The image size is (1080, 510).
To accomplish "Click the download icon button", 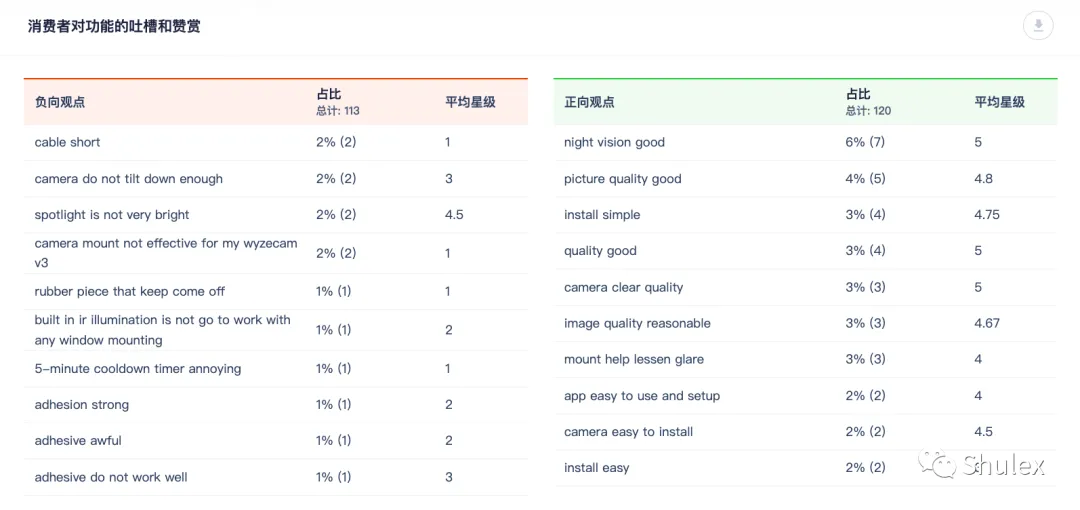I will pos(1038,26).
